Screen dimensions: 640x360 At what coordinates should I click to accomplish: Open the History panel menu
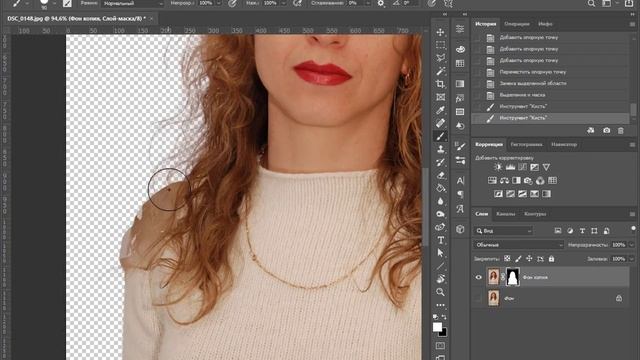point(632,24)
